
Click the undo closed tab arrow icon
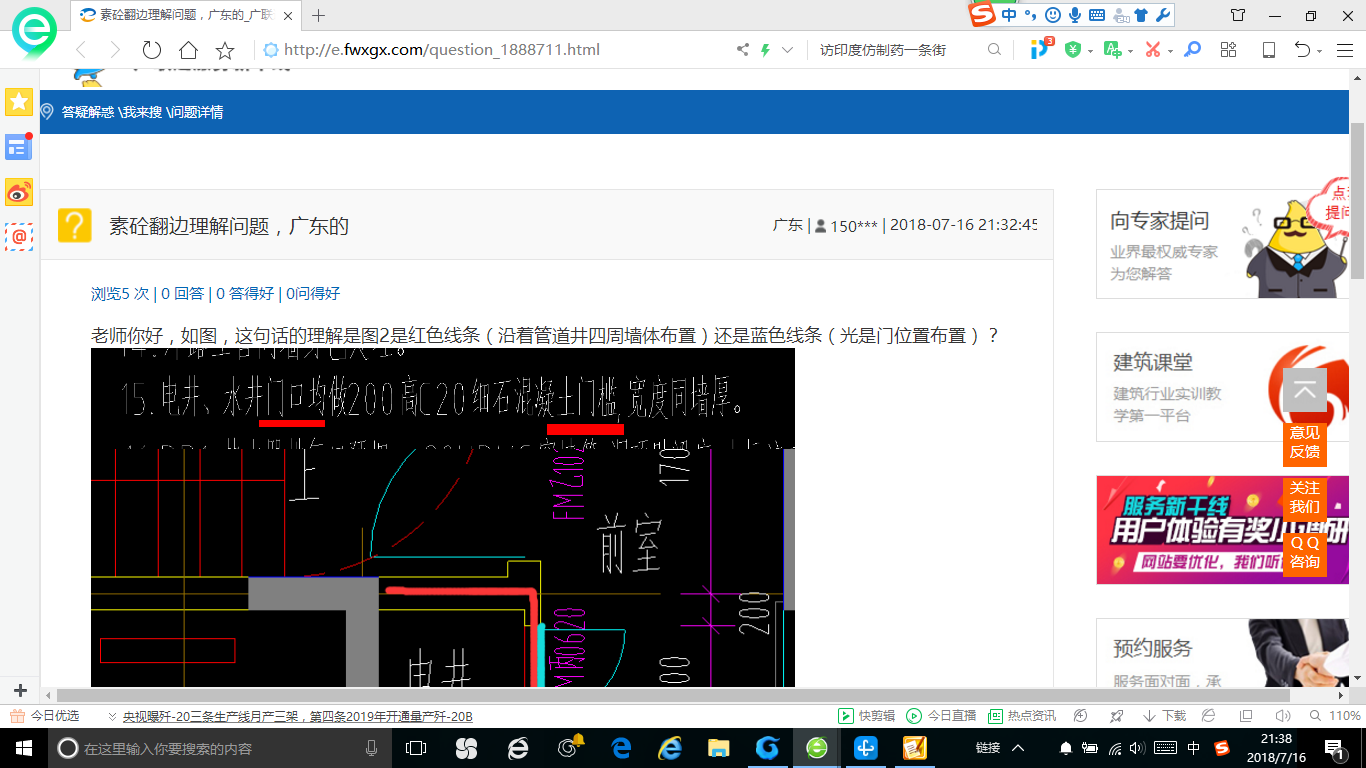coord(1302,50)
